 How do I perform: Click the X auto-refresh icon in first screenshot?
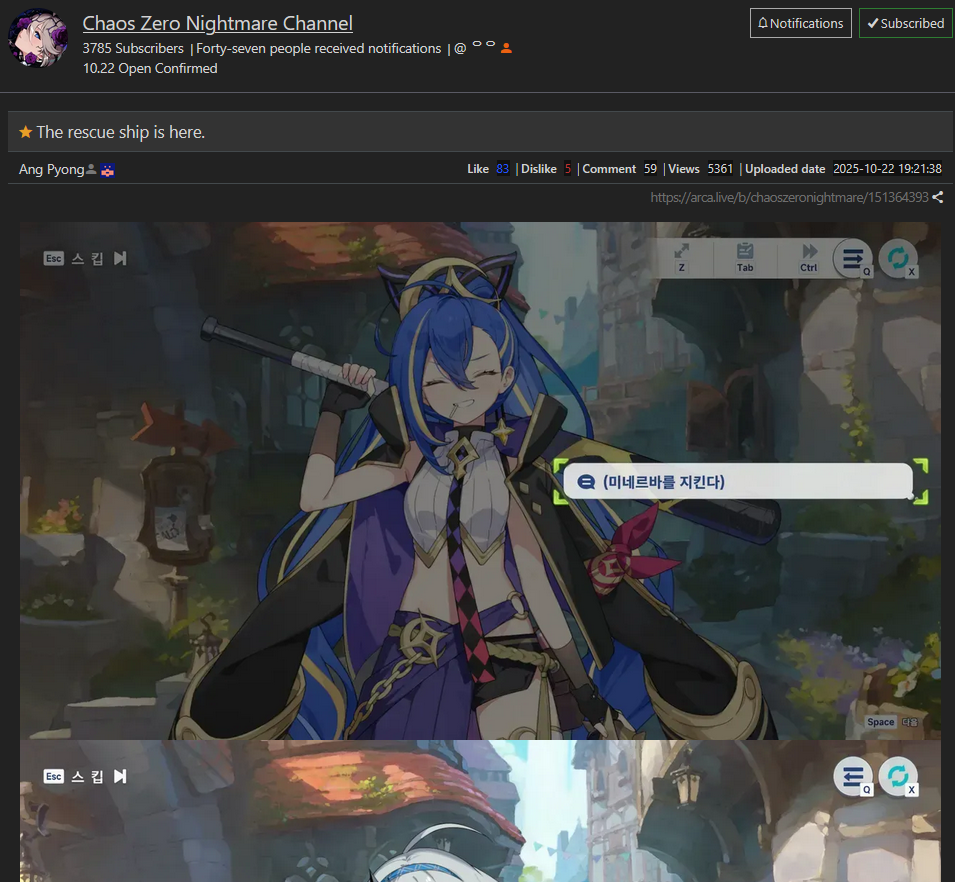[x=898, y=258]
